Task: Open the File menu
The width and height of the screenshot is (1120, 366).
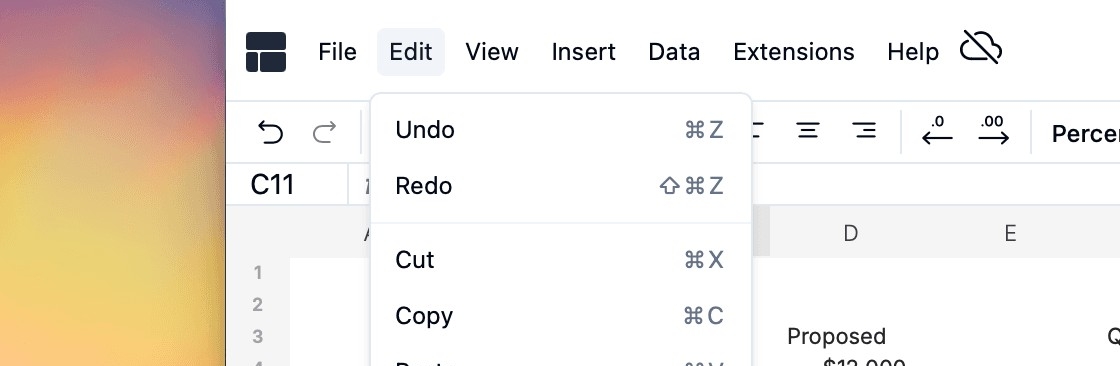Action: [x=337, y=51]
